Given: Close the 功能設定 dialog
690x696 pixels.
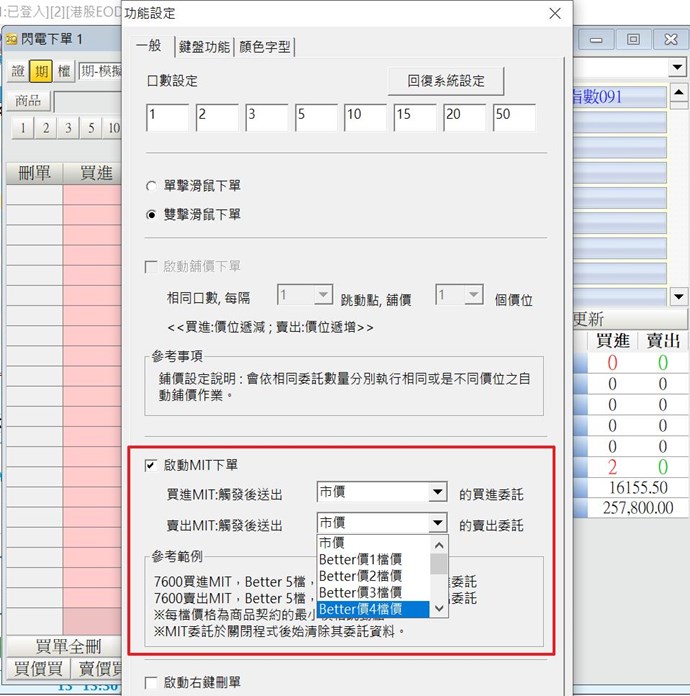Looking at the screenshot, I should tap(555, 14).
